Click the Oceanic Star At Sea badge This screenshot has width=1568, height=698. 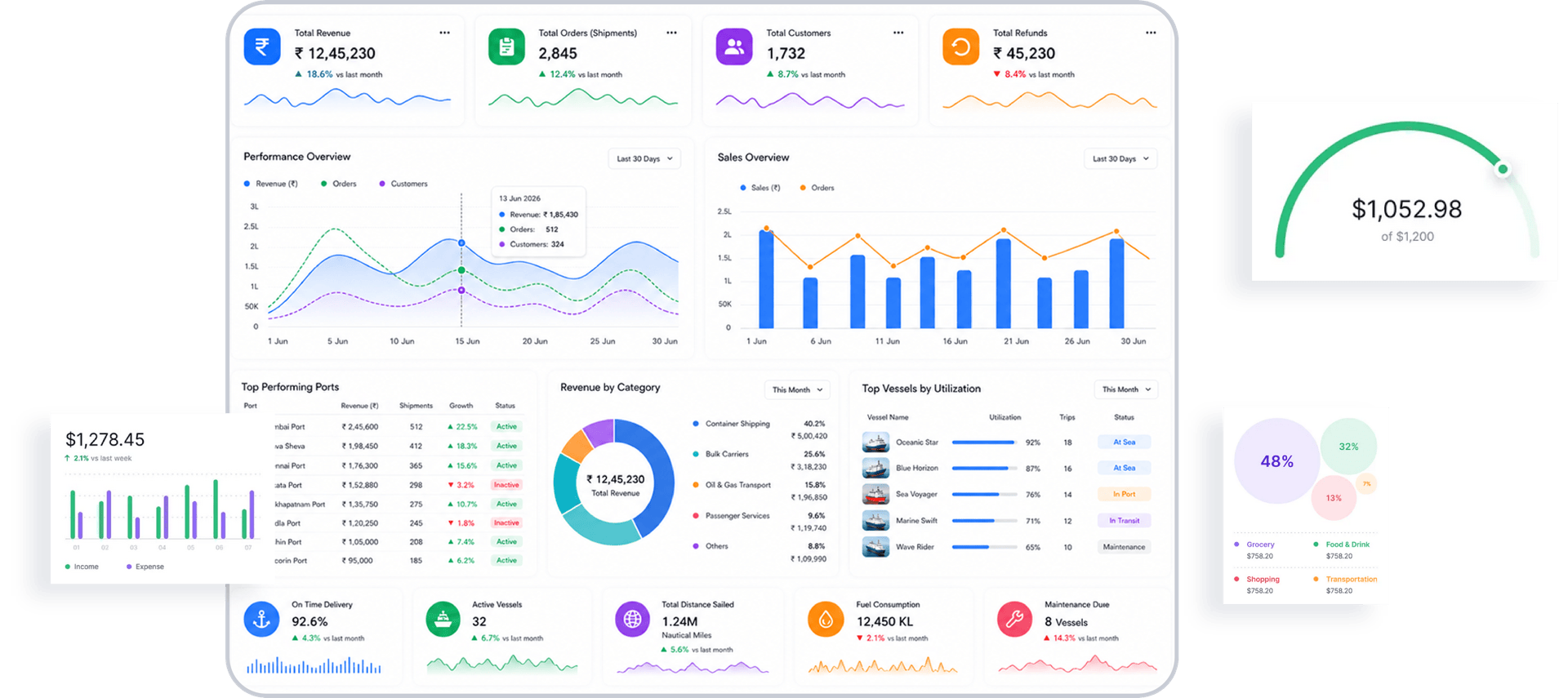tap(1124, 442)
